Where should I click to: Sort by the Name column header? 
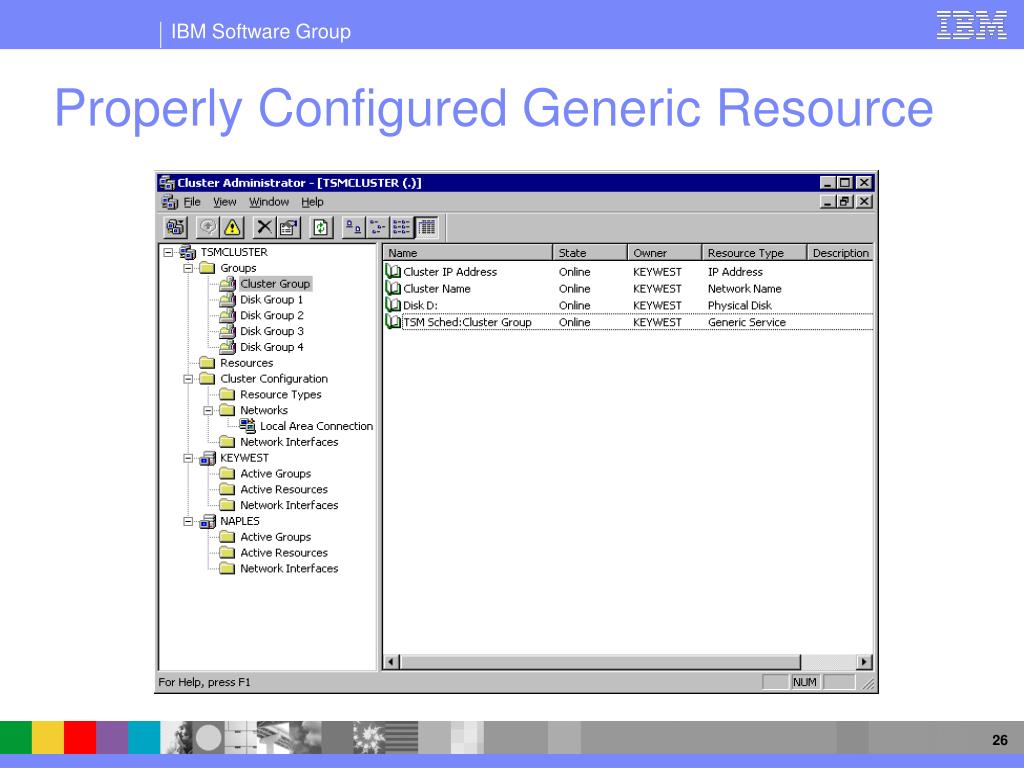point(468,253)
